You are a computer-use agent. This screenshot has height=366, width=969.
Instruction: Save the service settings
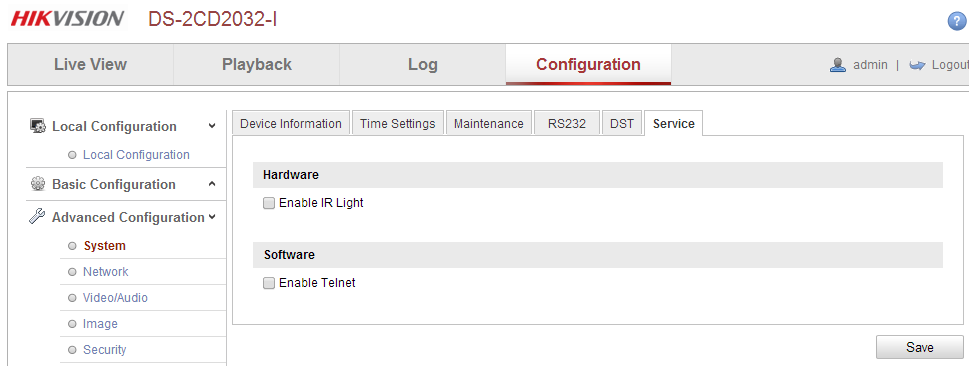pyautogui.click(x=920, y=347)
